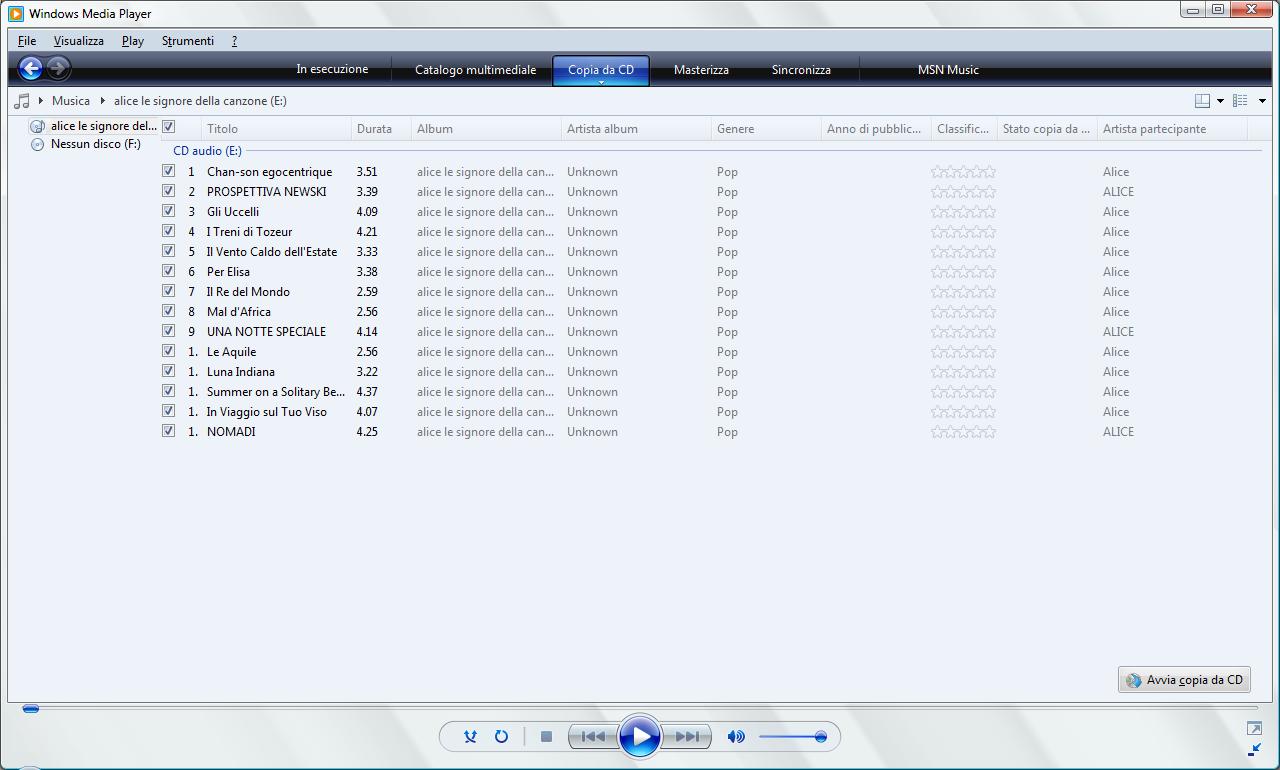Switch to 'Masterizza' tab
This screenshot has height=770, width=1280.
[701, 70]
